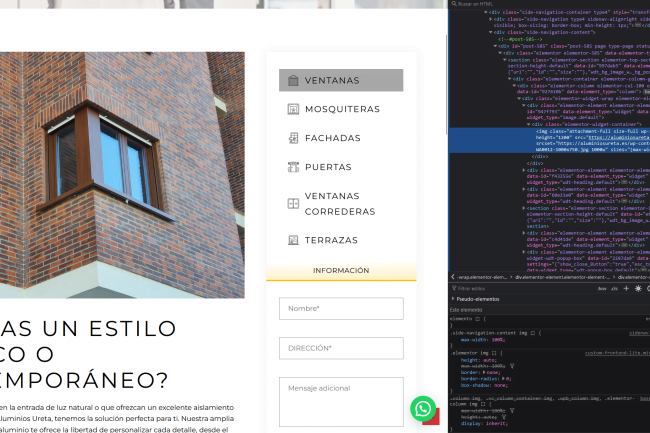650x433 pixels.
Task: Click the Mosquiteras icon in the menu
Action: [x=293, y=109]
